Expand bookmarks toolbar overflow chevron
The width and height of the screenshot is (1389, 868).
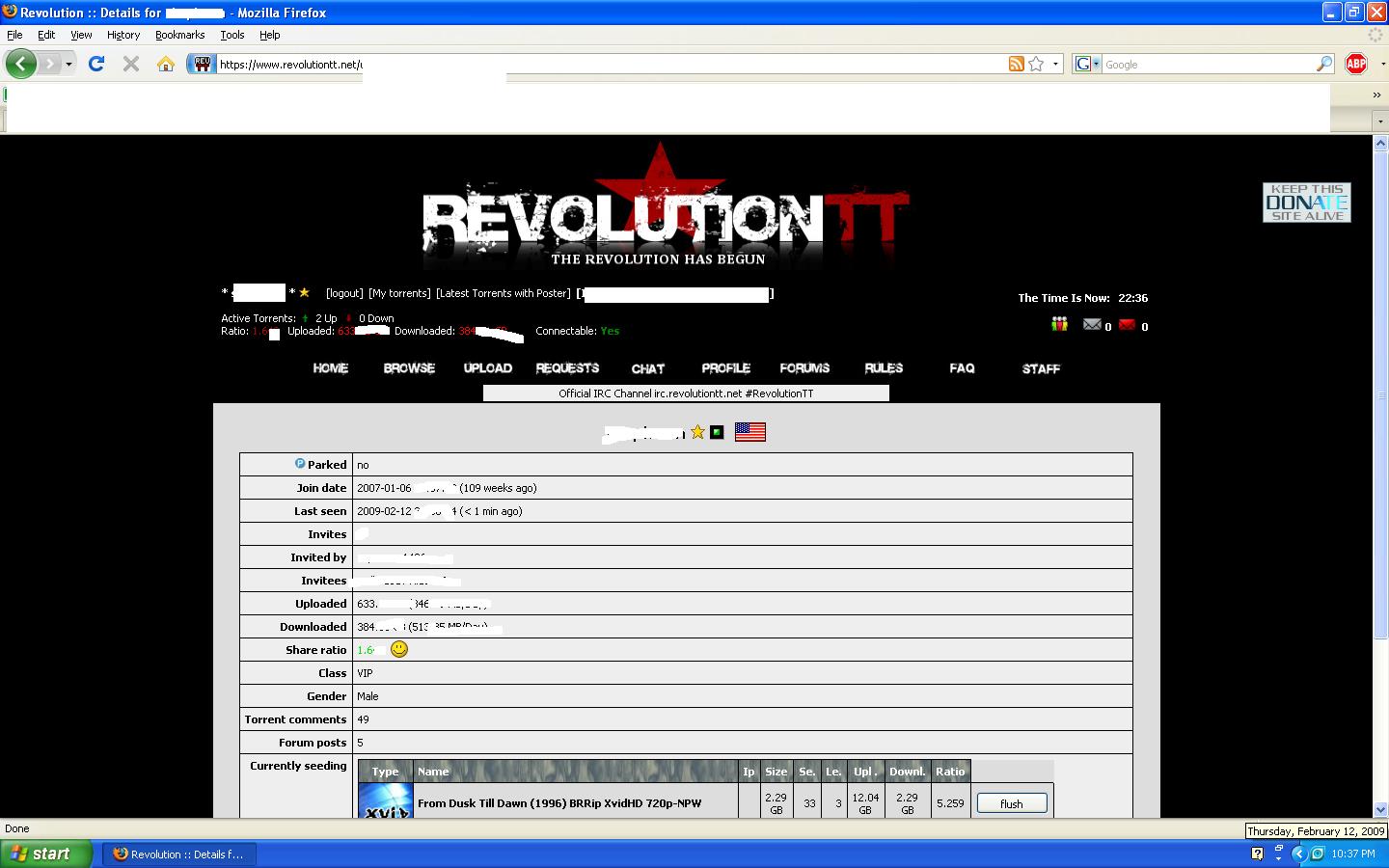1376,95
